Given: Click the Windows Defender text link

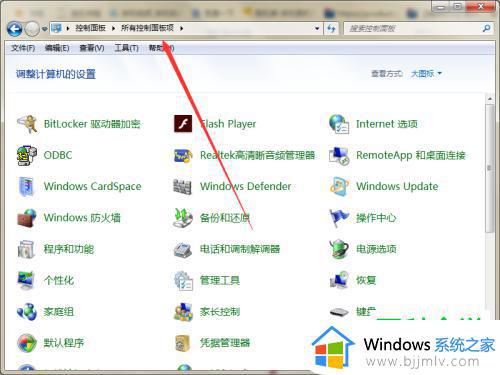Looking at the screenshot, I should [246, 186].
